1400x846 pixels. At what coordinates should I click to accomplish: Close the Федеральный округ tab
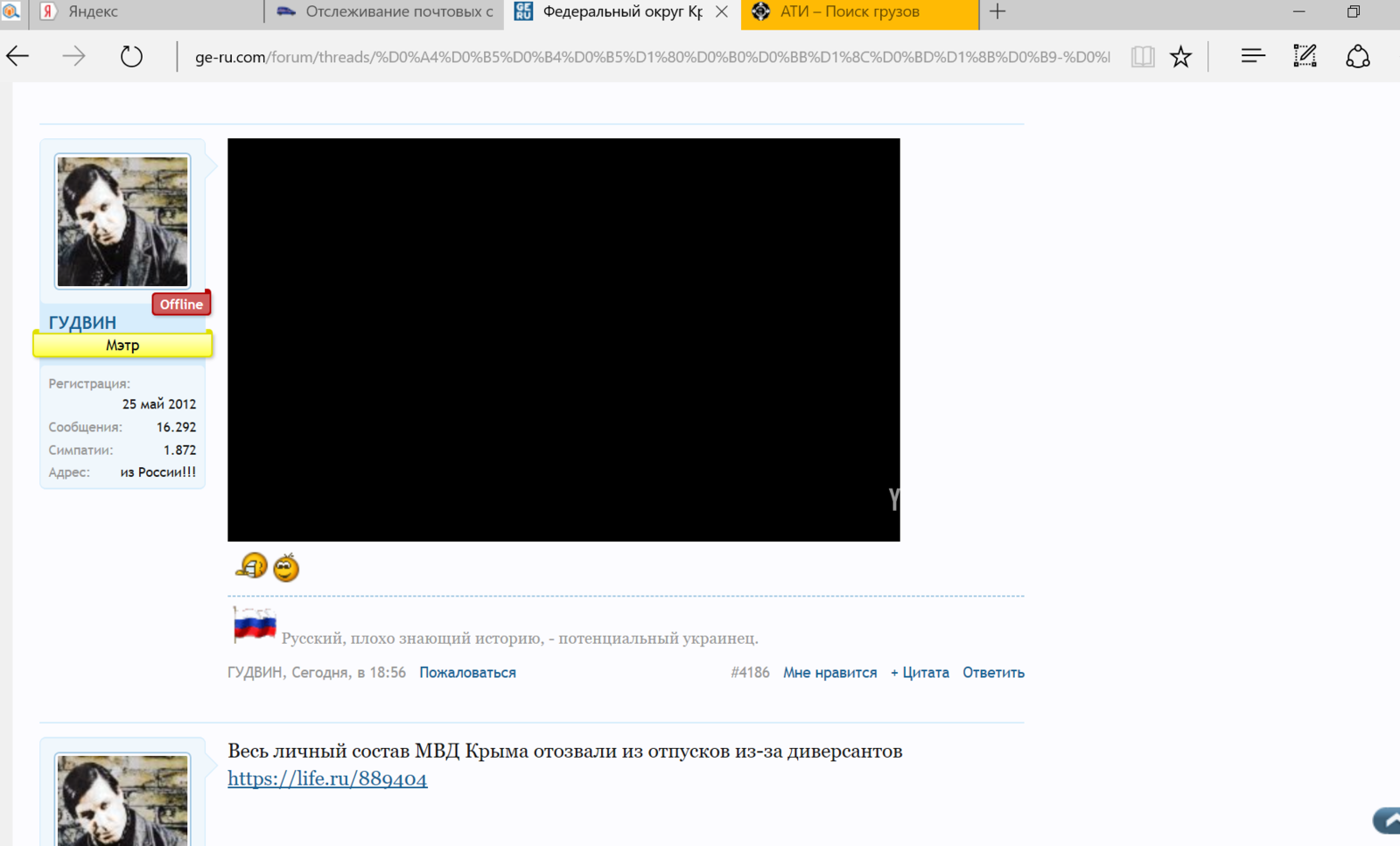pos(721,11)
